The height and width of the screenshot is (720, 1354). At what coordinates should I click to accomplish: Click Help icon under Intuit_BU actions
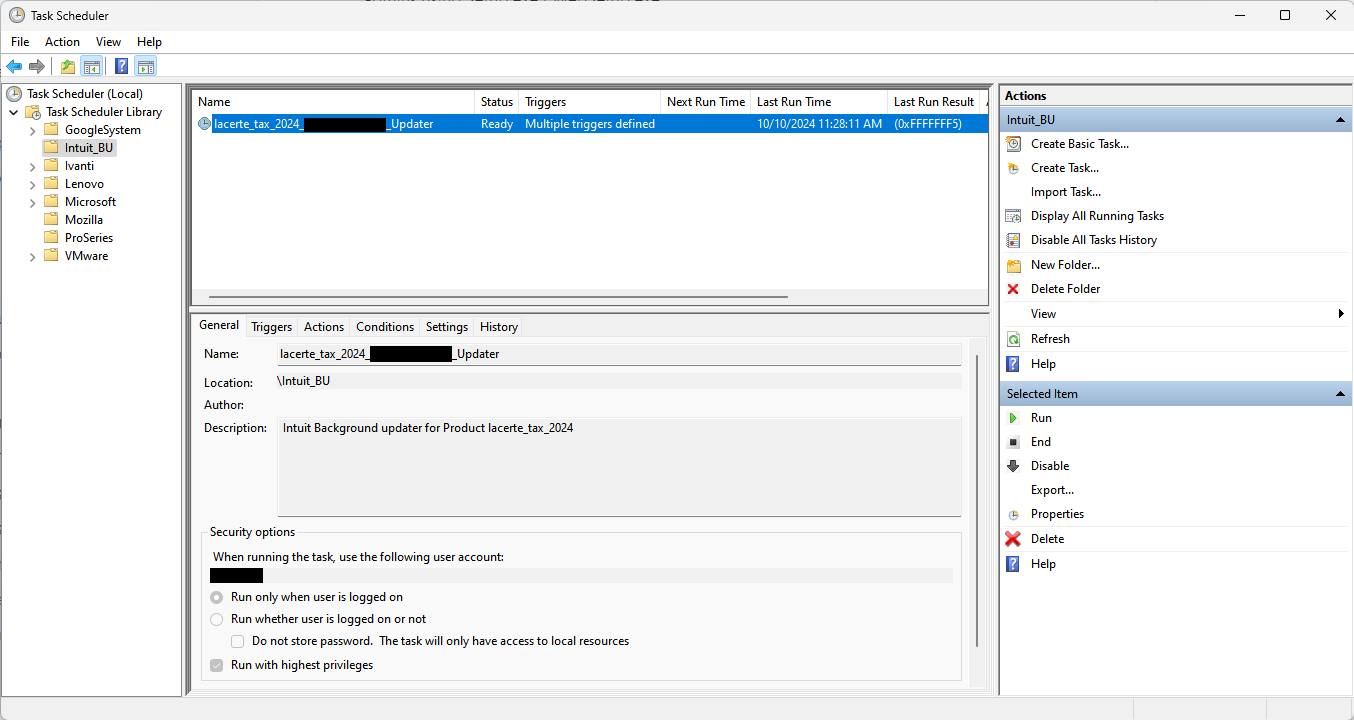1013,364
